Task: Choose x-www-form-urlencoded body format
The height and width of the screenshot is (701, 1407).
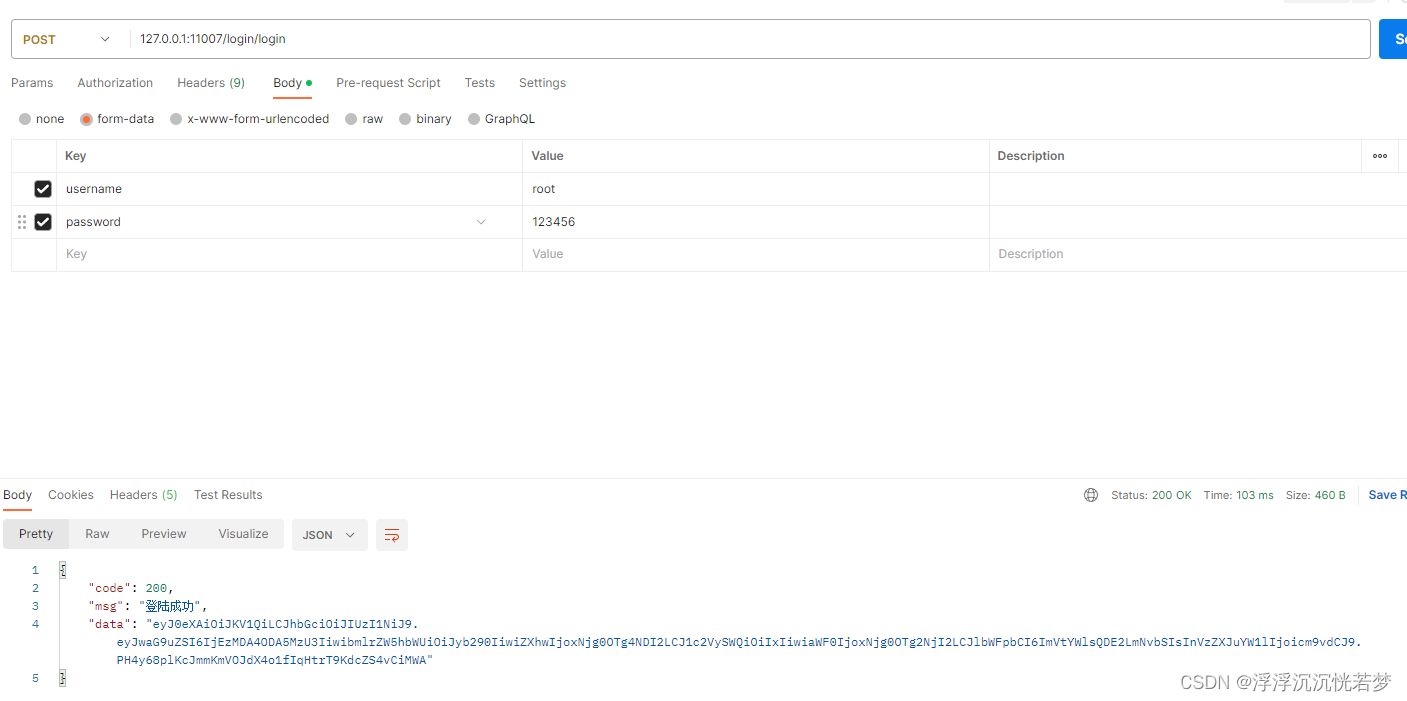Action: point(176,118)
